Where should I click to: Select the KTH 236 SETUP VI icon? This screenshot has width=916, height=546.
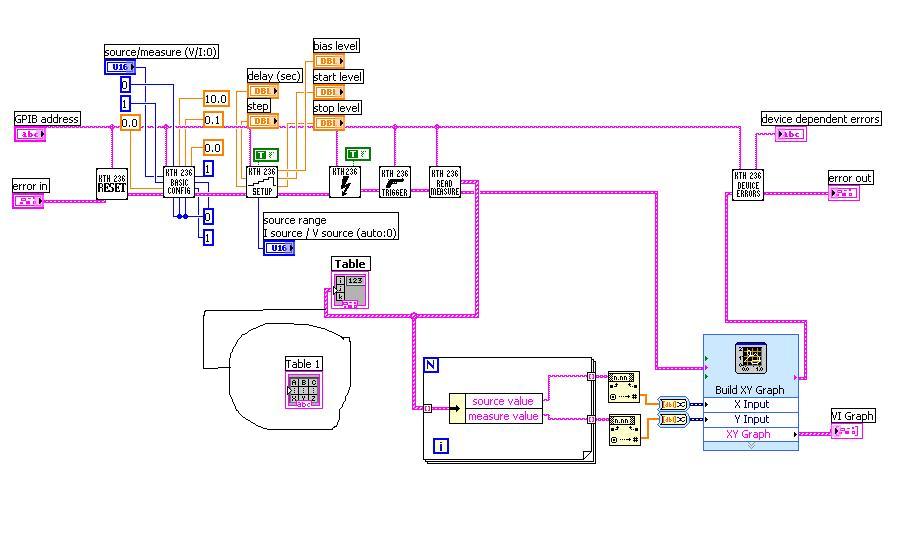click(261, 182)
